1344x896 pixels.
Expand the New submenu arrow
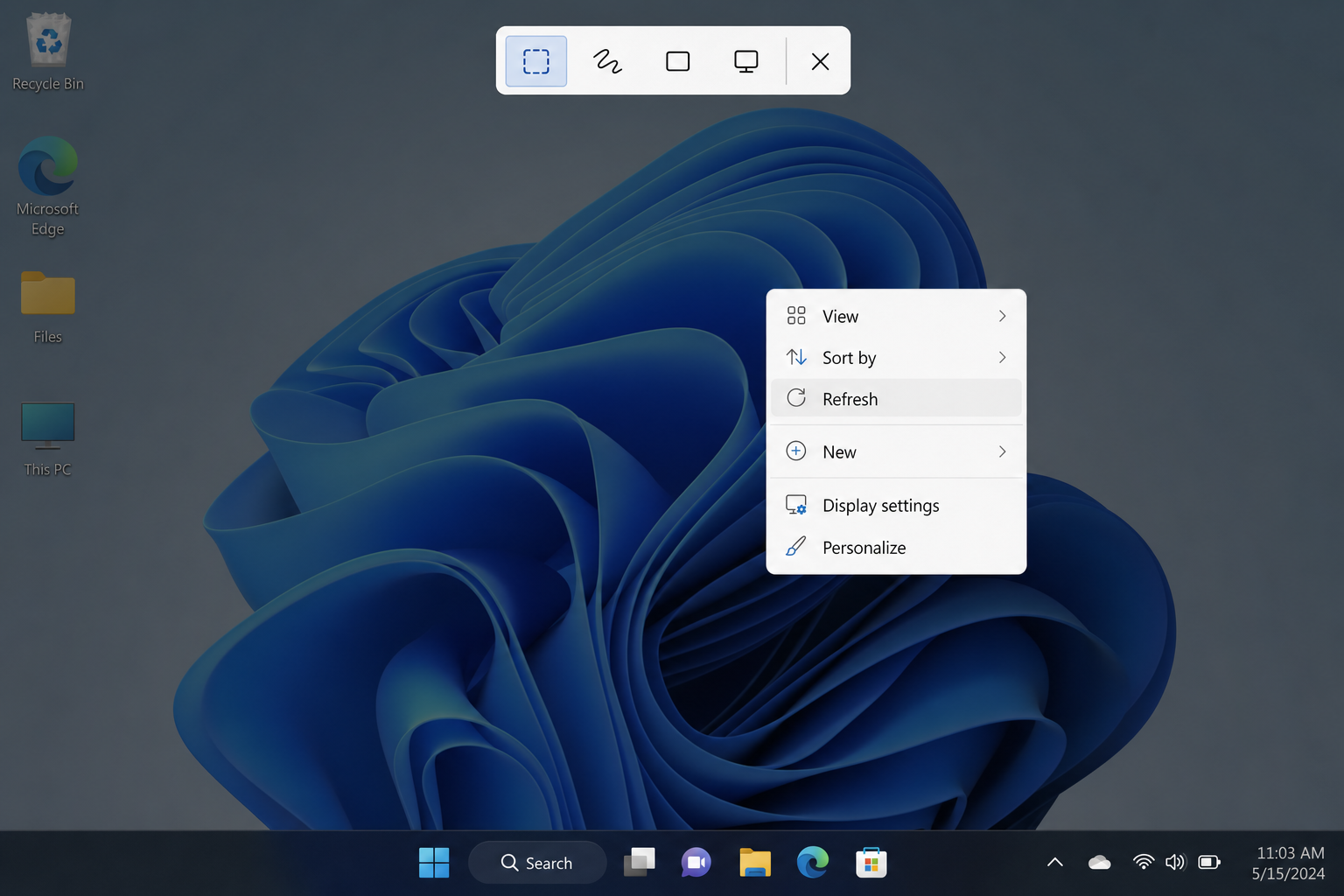[1003, 451]
